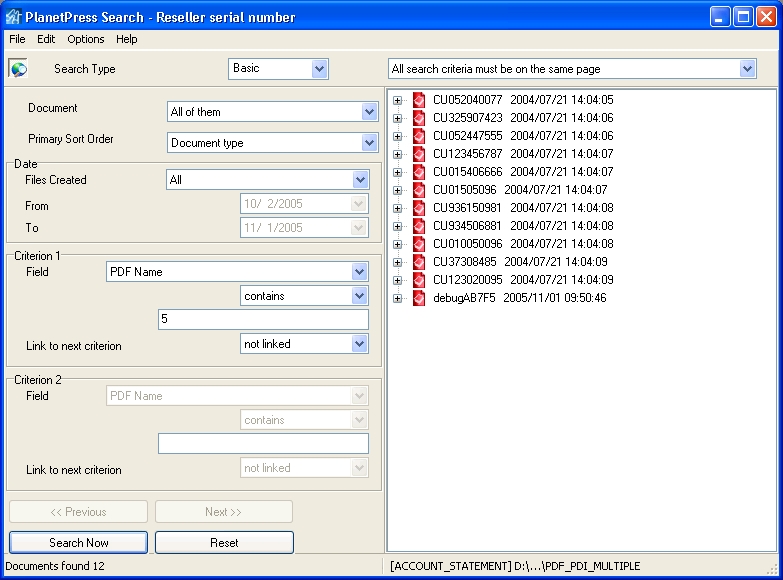Click the Search Now button

(78, 543)
